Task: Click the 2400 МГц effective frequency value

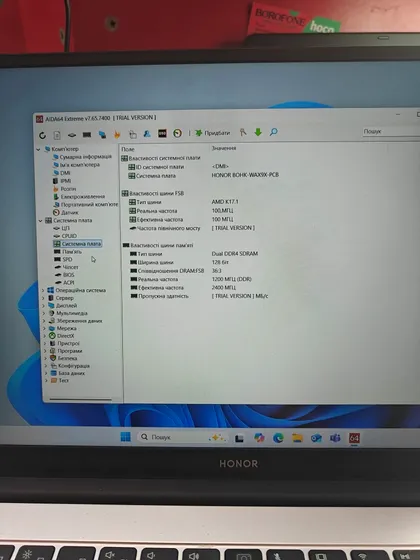Action: tap(224, 288)
